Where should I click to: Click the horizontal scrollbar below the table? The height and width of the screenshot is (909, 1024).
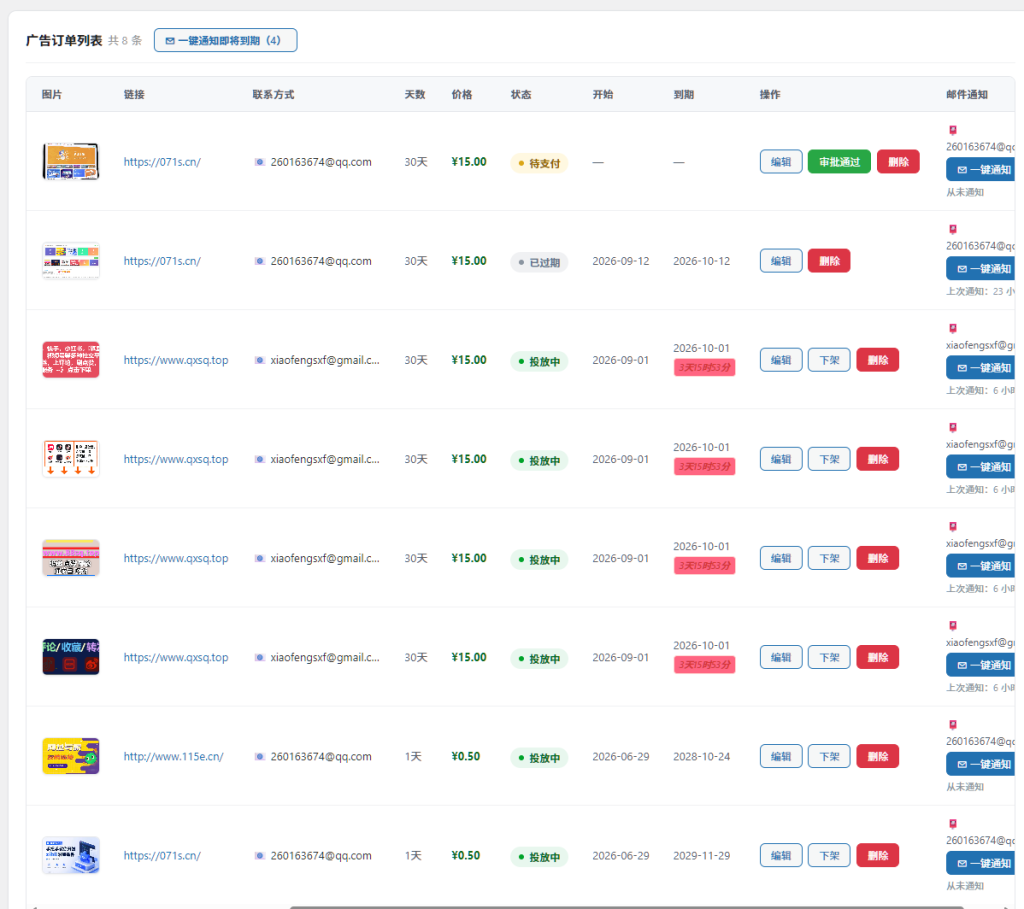coord(627,907)
